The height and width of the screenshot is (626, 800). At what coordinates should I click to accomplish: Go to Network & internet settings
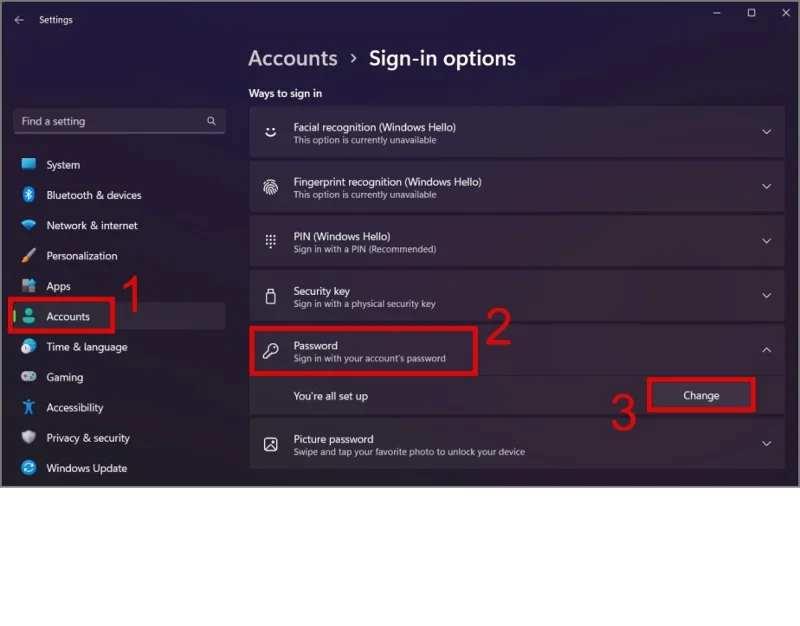[x=119, y=225]
